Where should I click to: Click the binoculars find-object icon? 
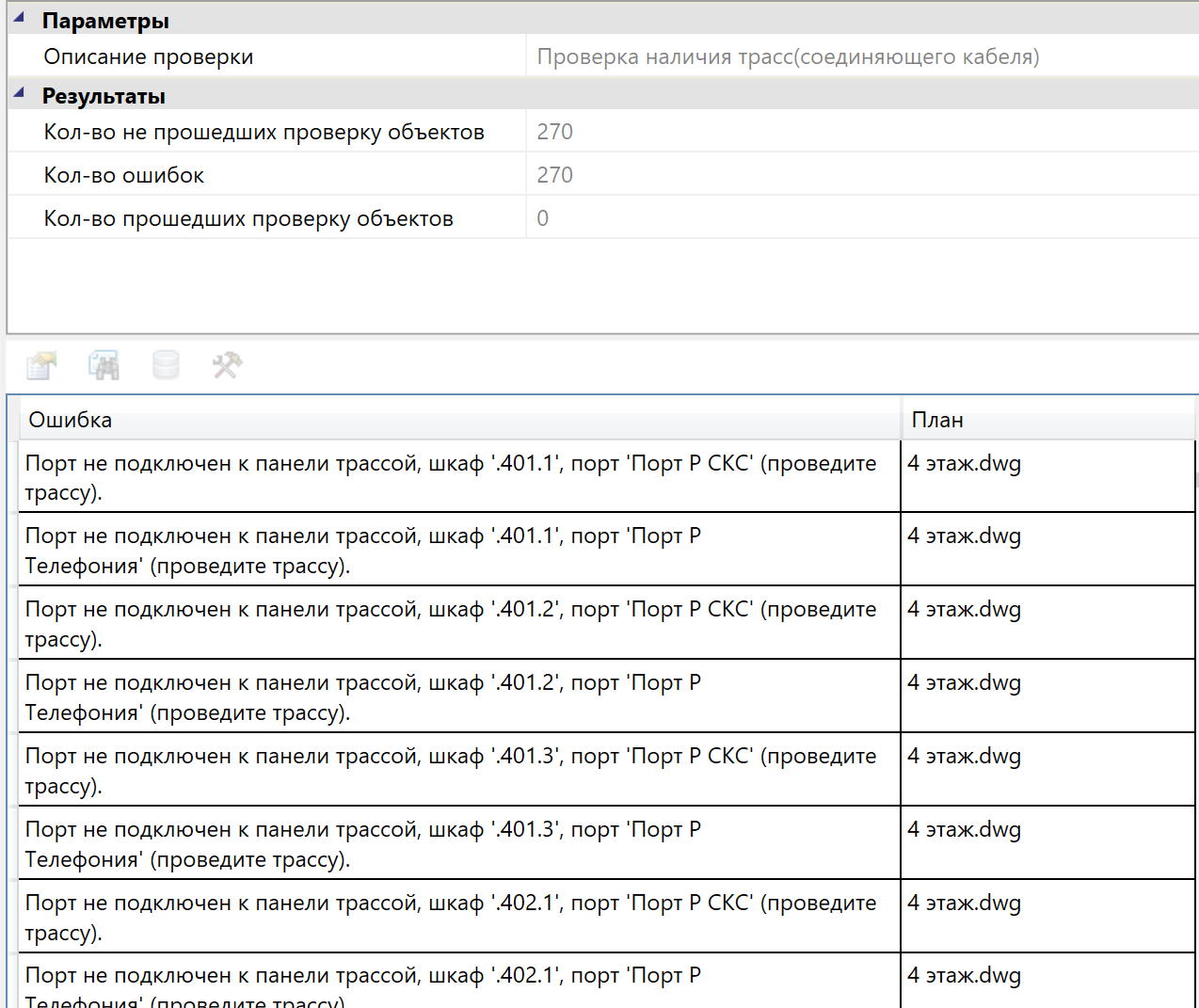(x=104, y=365)
